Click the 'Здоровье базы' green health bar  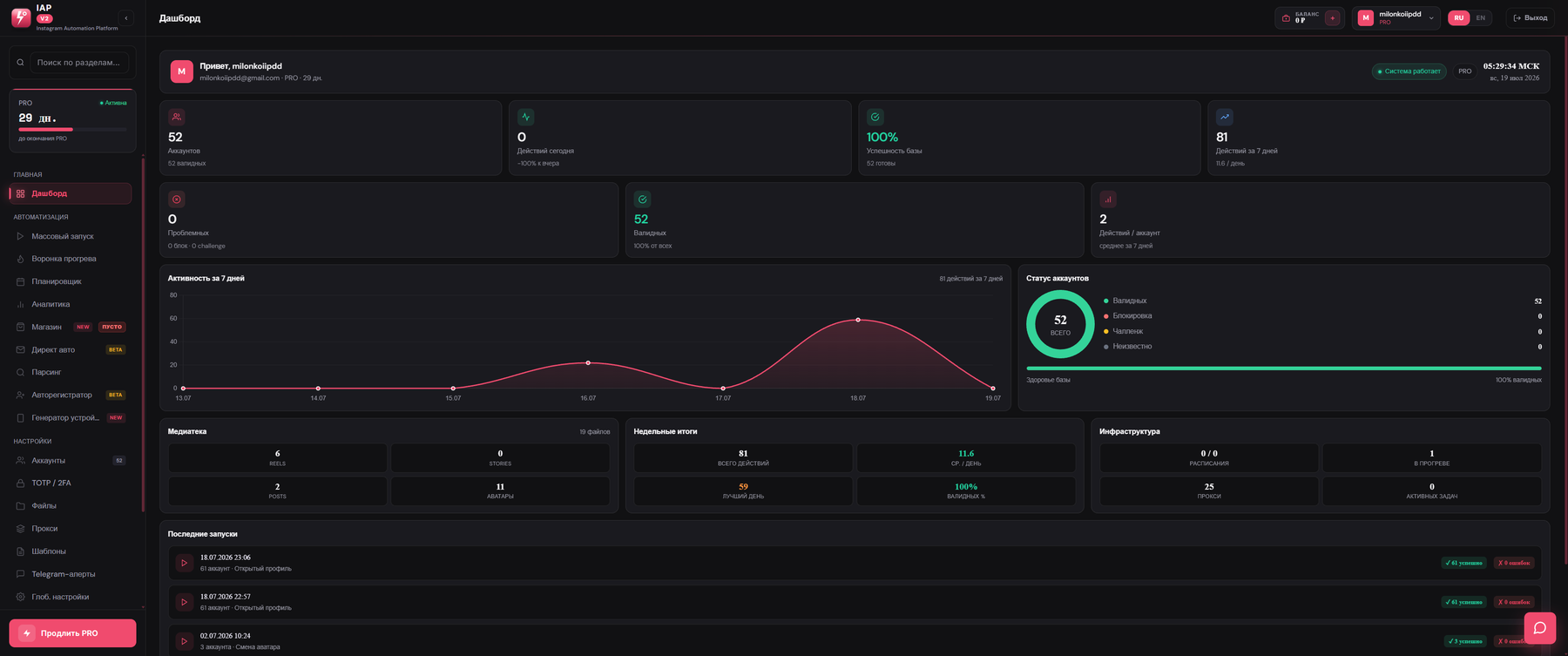[1284, 369]
